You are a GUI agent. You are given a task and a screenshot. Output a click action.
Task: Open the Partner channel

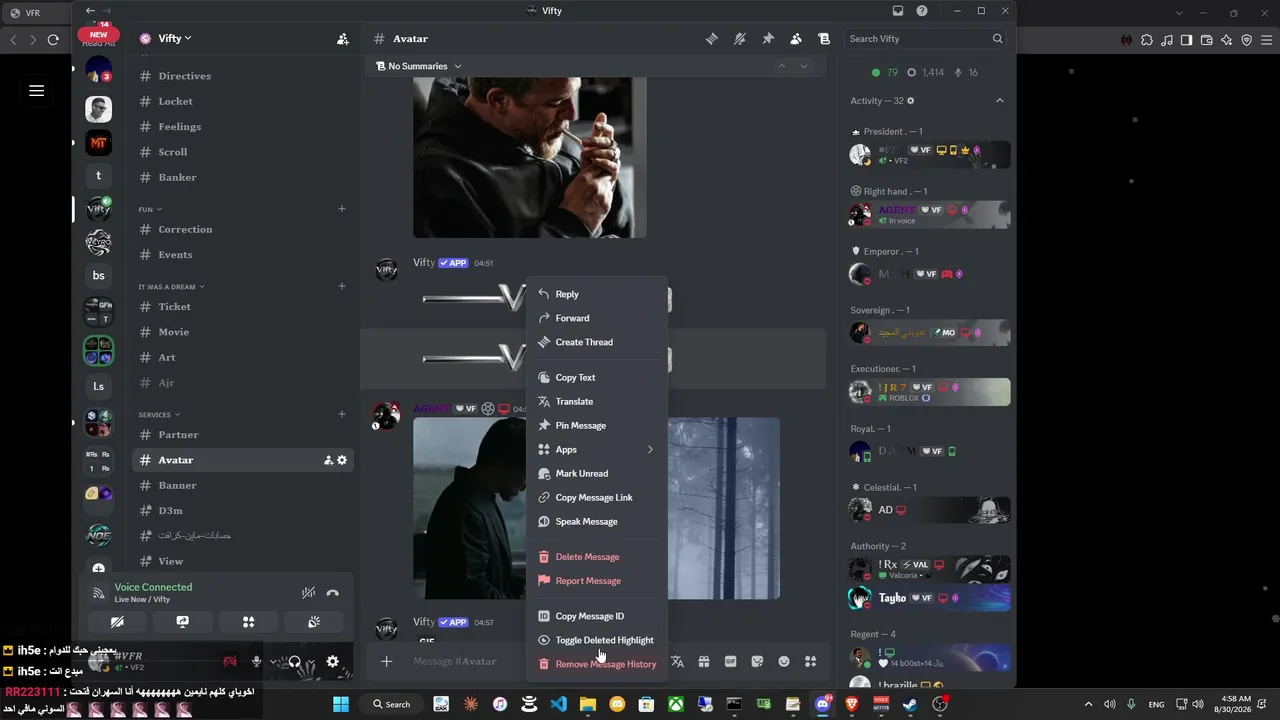pos(242,435)
